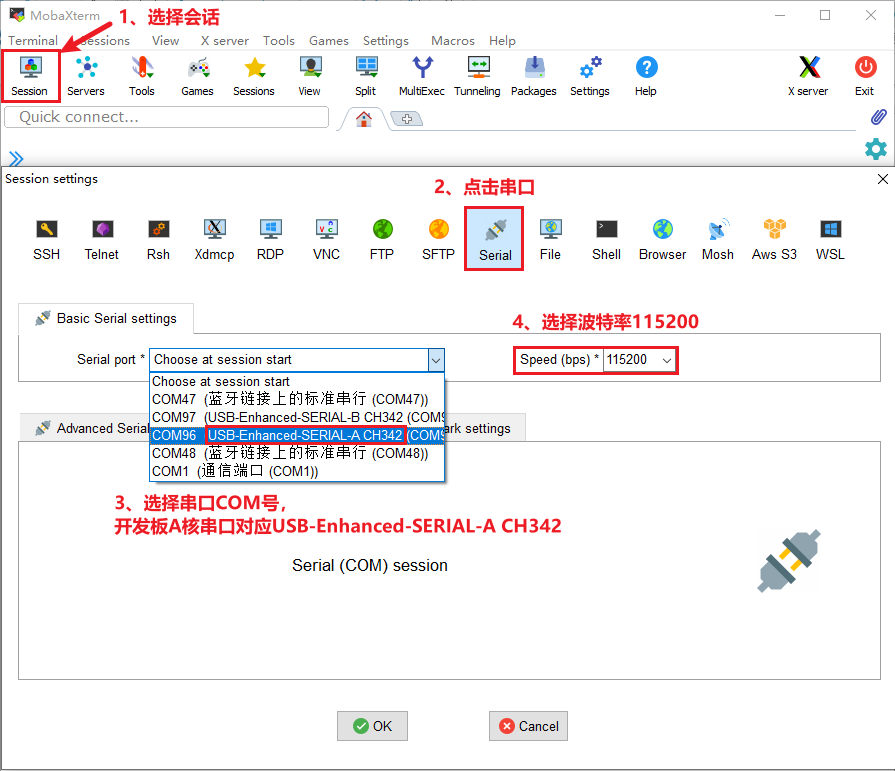Choose the SFTP session type

tap(438, 240)
